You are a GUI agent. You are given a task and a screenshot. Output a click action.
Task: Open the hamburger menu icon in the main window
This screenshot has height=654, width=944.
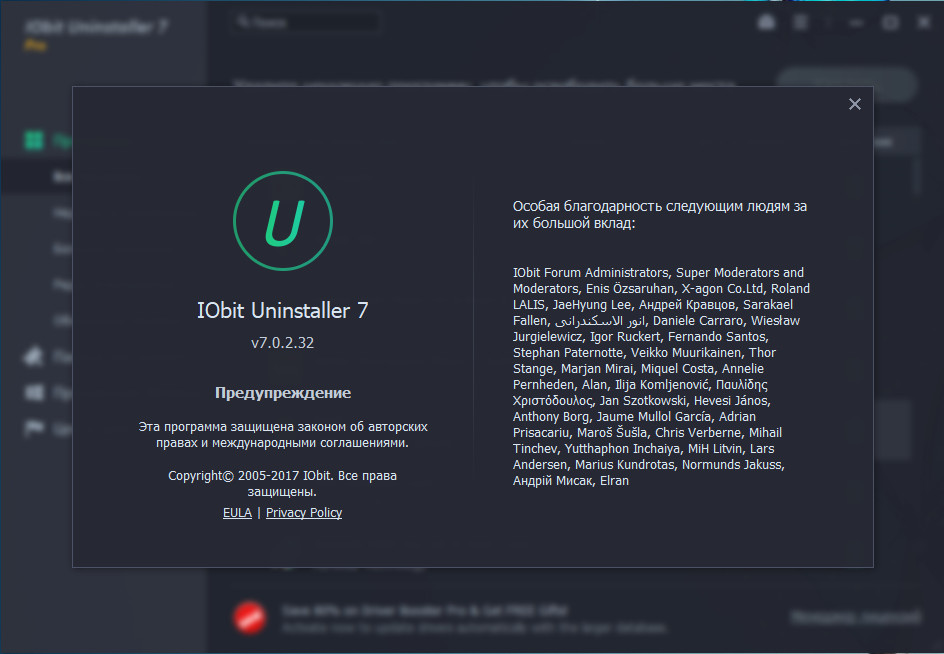(x=800, y=23)
